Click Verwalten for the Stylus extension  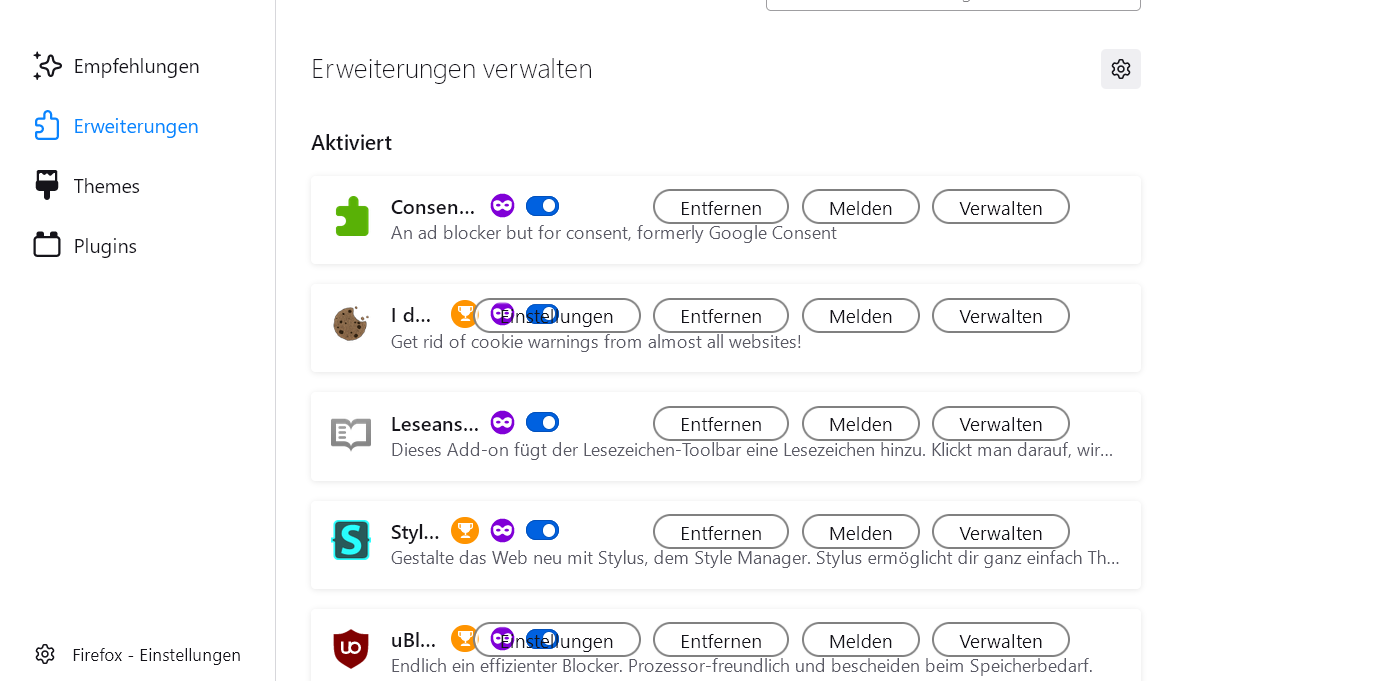1000,532
